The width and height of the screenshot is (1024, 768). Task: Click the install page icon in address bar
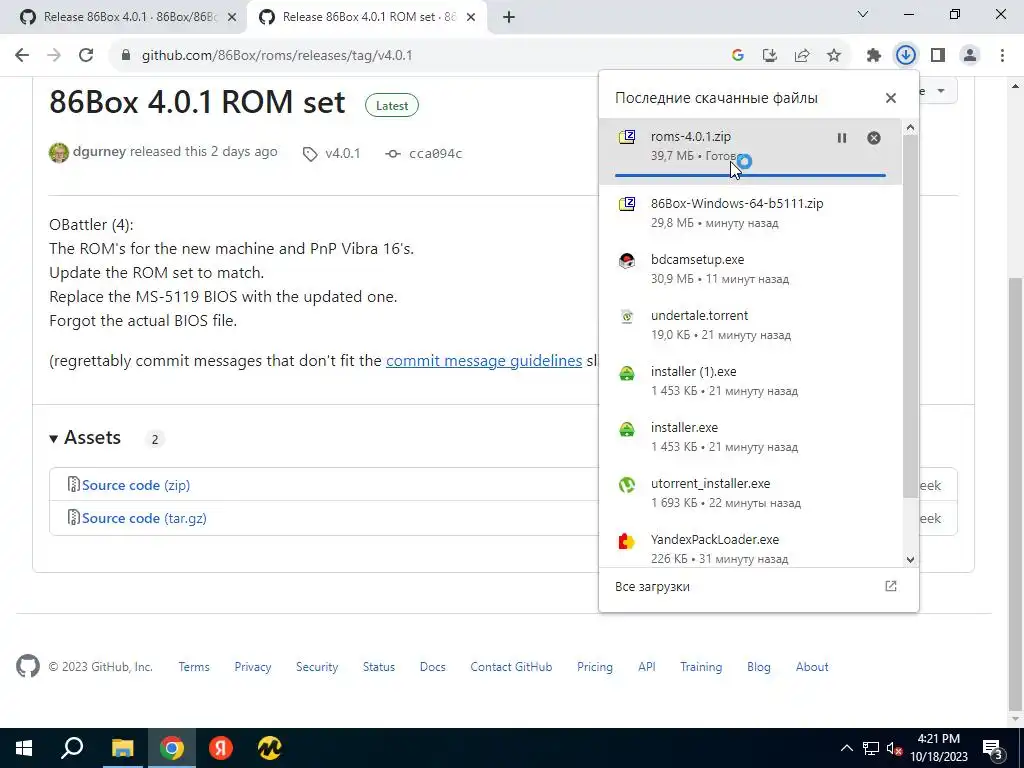coord(769,56)
